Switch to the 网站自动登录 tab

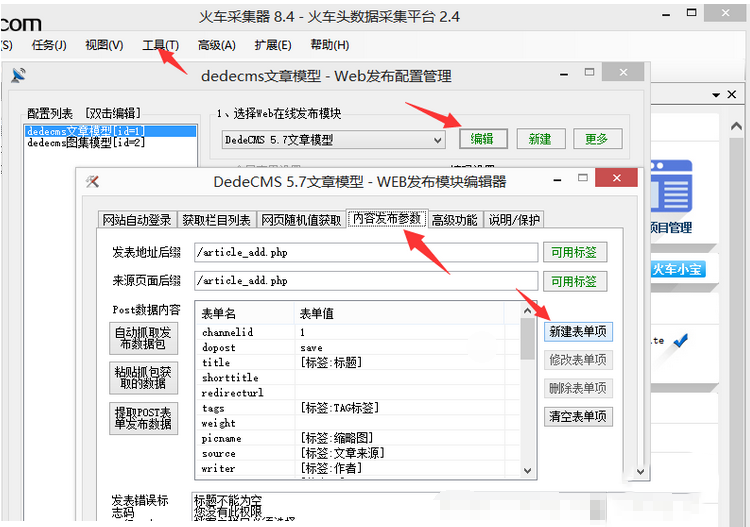click(137, 220)
